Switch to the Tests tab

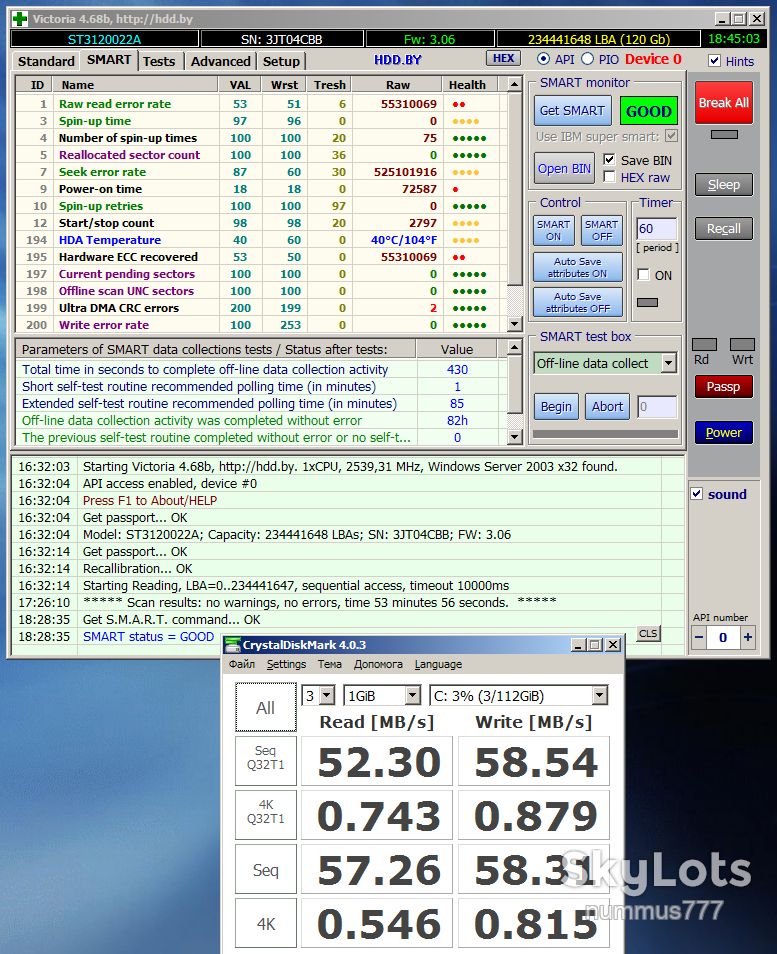[x=159, y=61]
